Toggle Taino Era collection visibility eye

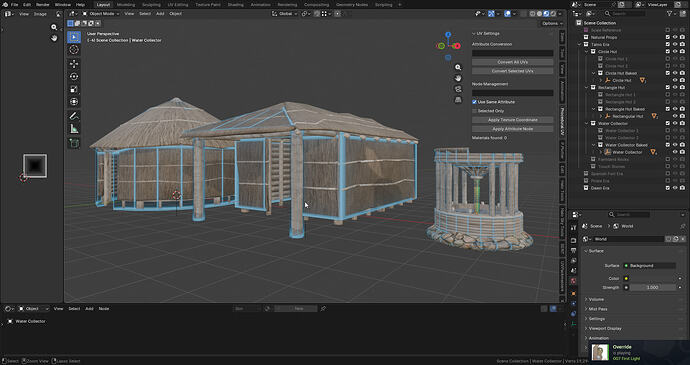[x=675, y=44]
